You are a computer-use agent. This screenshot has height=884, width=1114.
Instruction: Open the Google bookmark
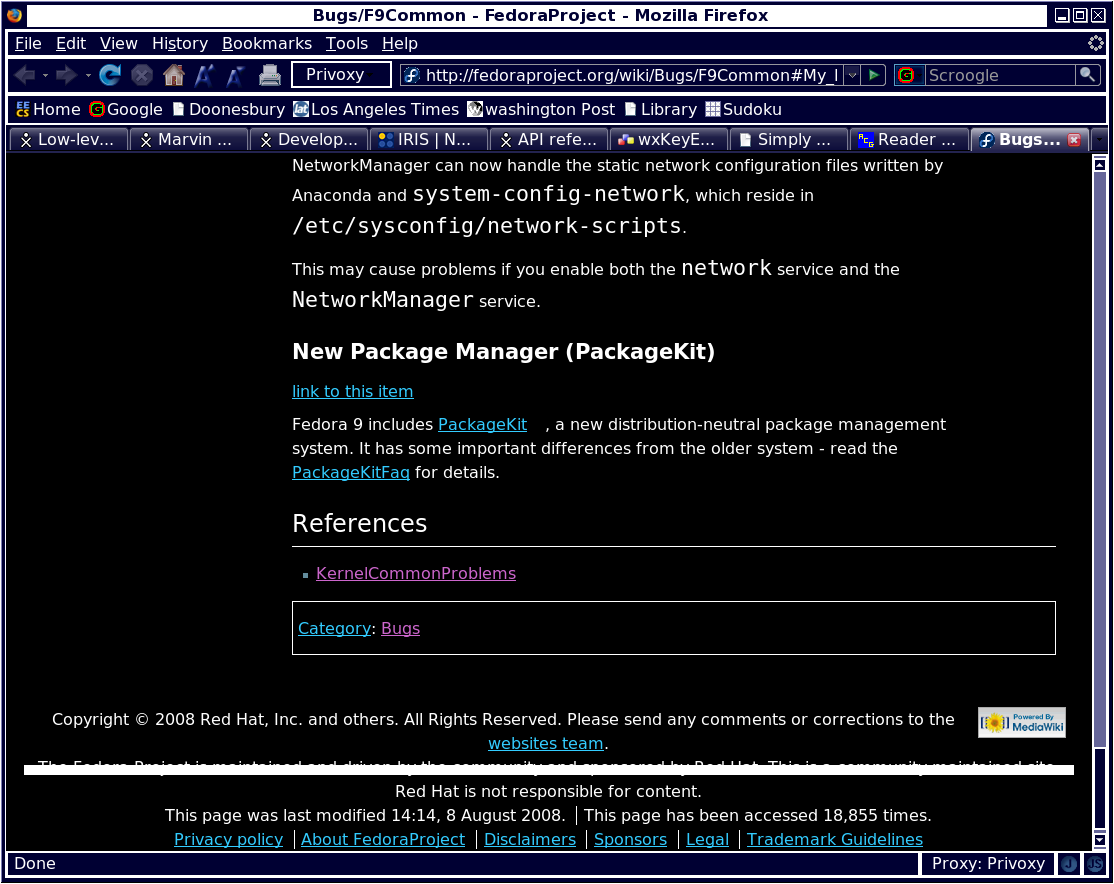126,109
